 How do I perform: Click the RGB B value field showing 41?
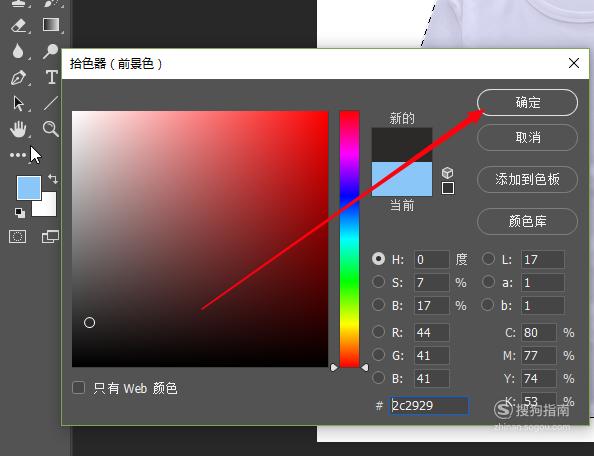pyautogui.click(x=432, y=378)
